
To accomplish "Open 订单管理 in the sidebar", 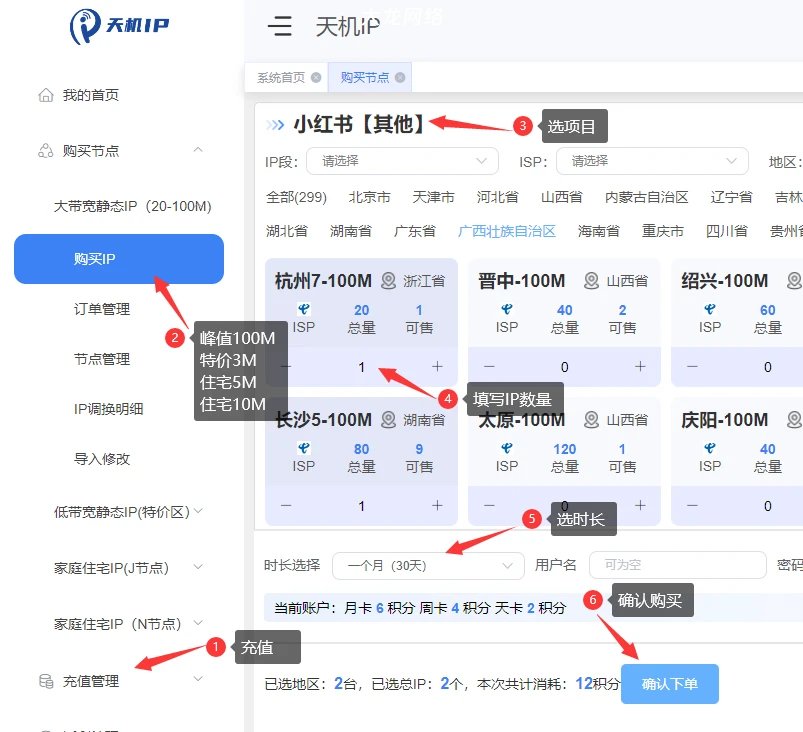I will point(102,309).
